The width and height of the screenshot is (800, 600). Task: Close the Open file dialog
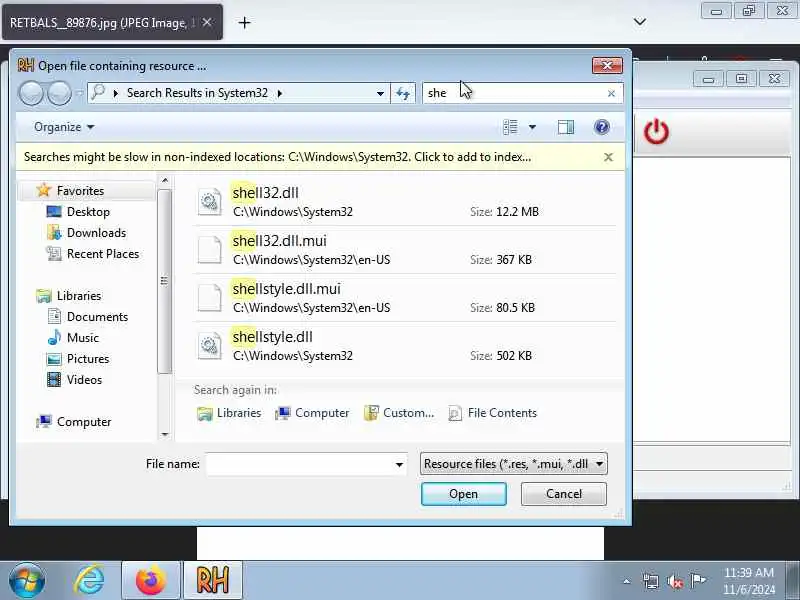coord(607,65)
